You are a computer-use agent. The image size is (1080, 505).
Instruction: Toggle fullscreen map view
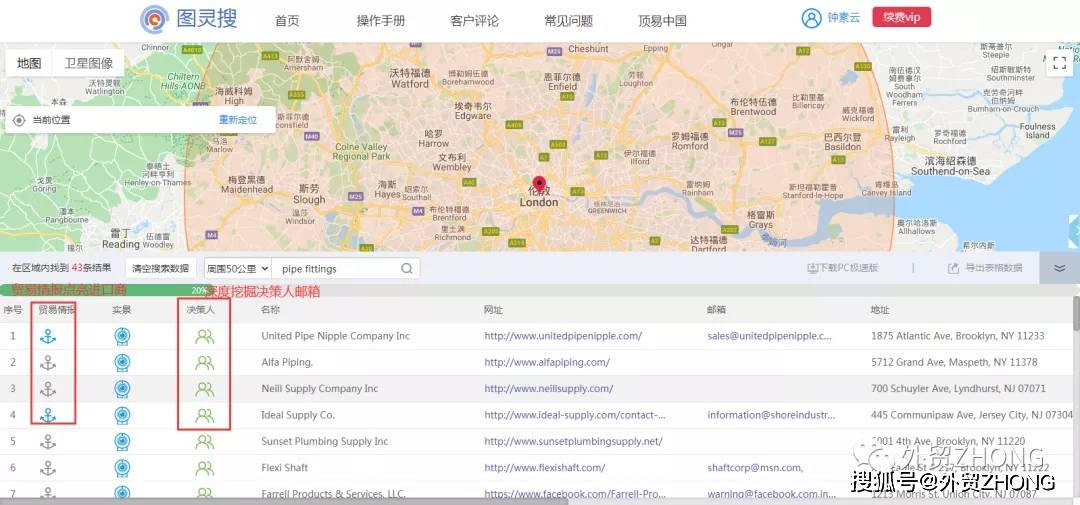coord(1059,63)
